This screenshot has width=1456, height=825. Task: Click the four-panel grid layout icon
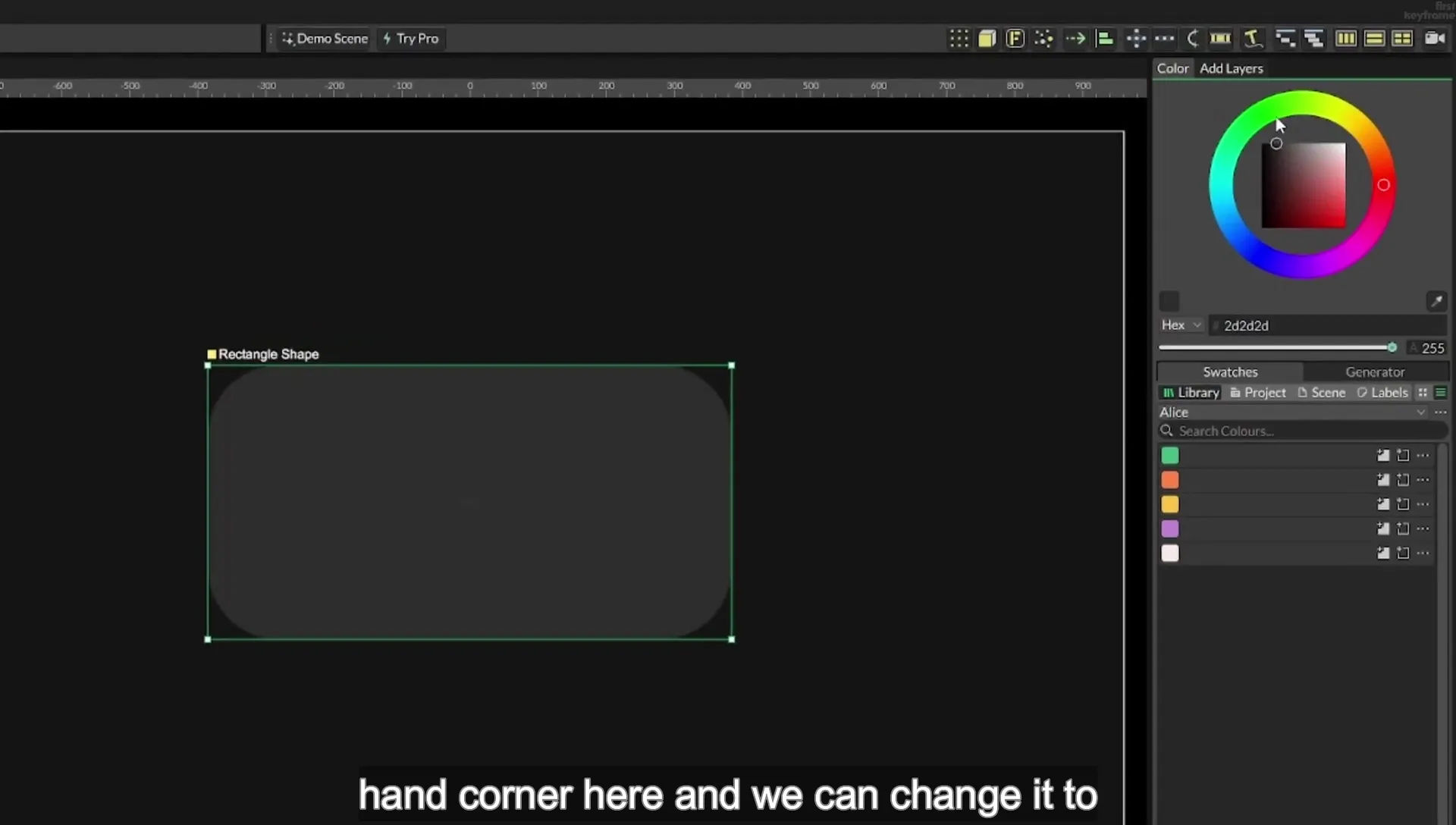pyautogui.click(x=1402, y=39)
